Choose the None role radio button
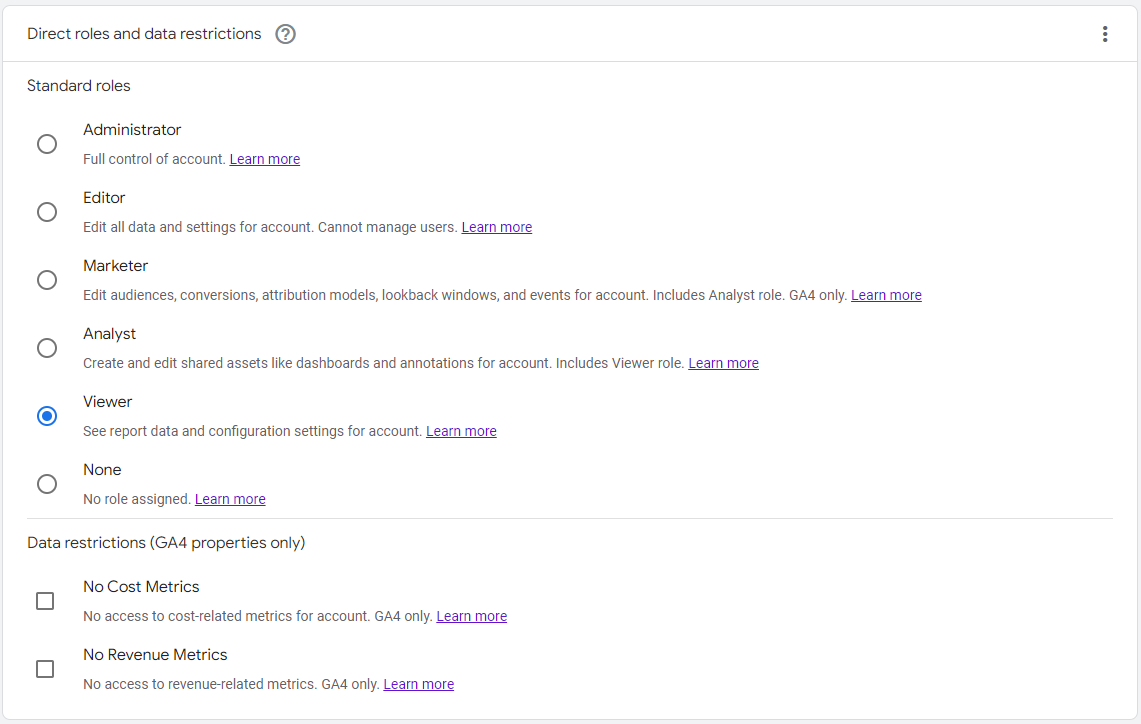Viewport: 1141px width, 724px height. tap(47, 484)
